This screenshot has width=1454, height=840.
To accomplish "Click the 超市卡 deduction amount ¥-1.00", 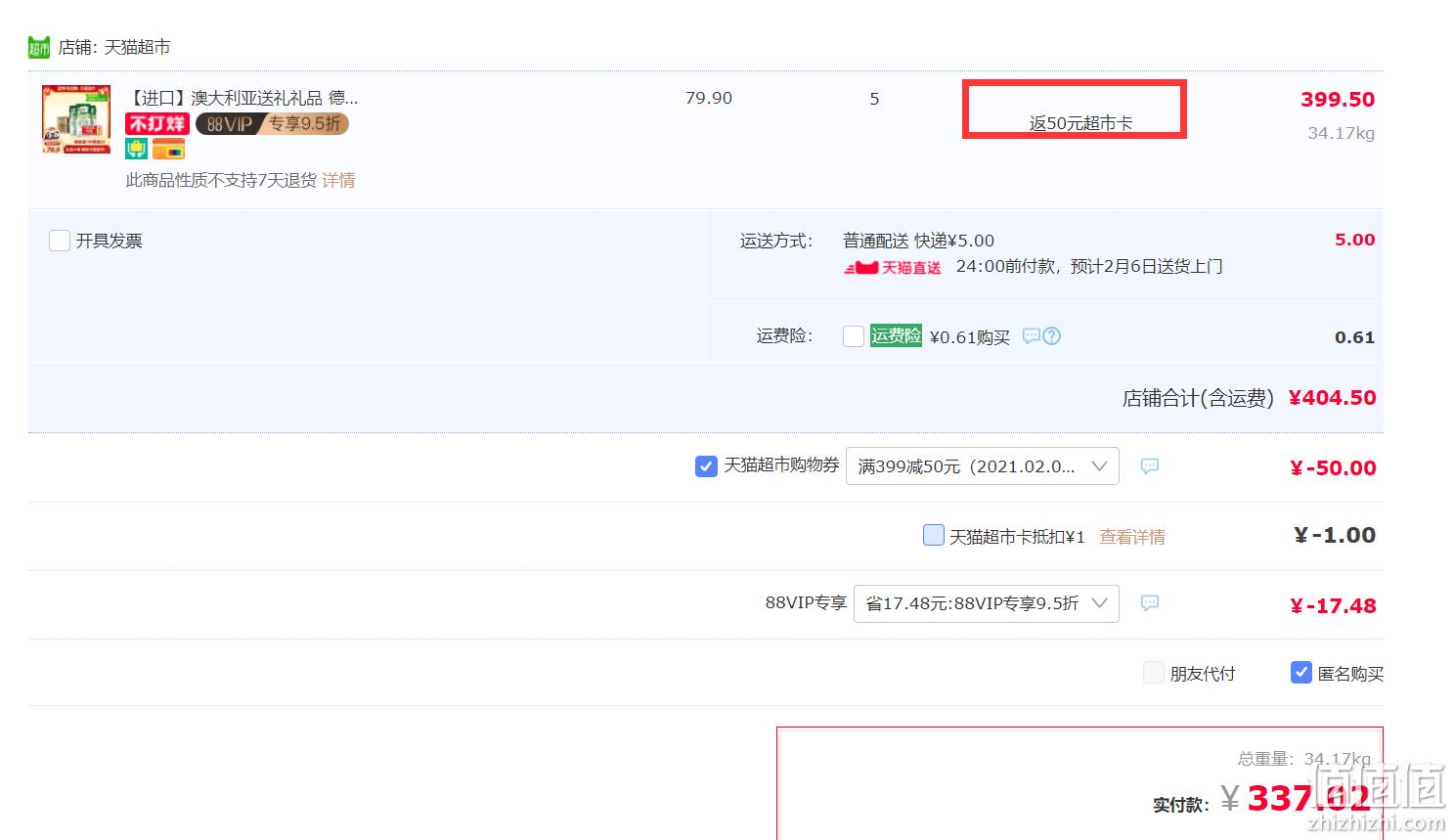I will tap(1335, 535).
